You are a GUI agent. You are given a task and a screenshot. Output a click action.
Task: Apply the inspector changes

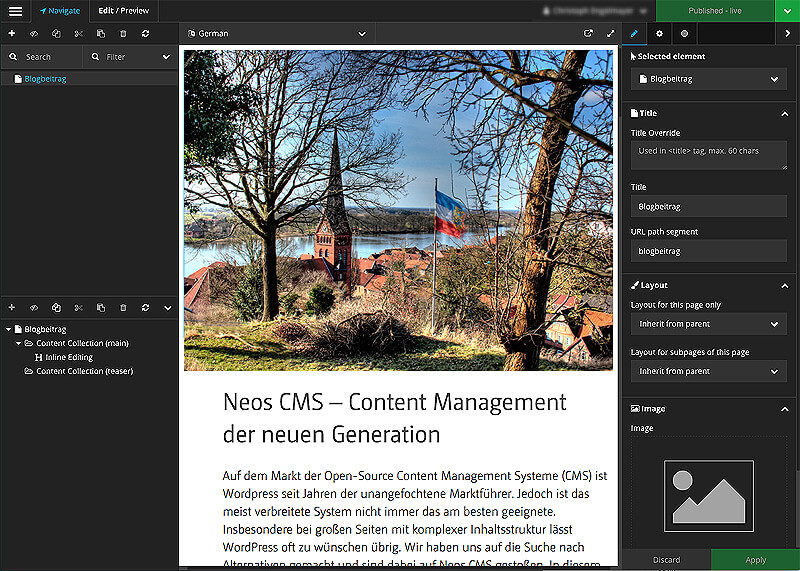756,560
